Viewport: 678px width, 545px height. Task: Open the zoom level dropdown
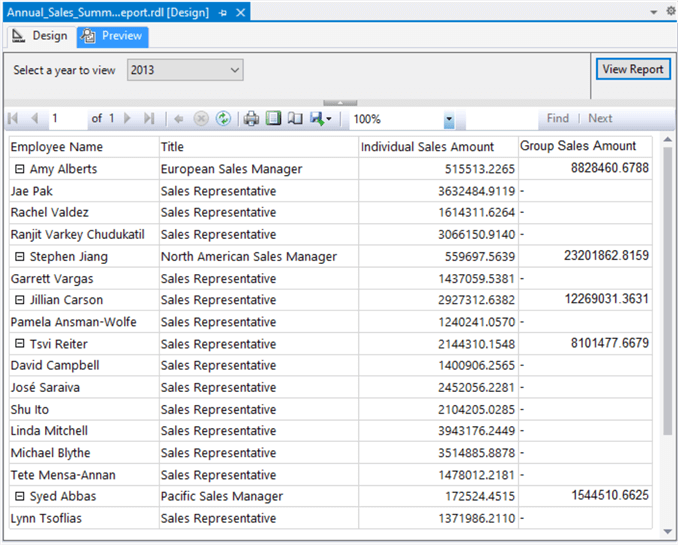(x=449, y=119)
